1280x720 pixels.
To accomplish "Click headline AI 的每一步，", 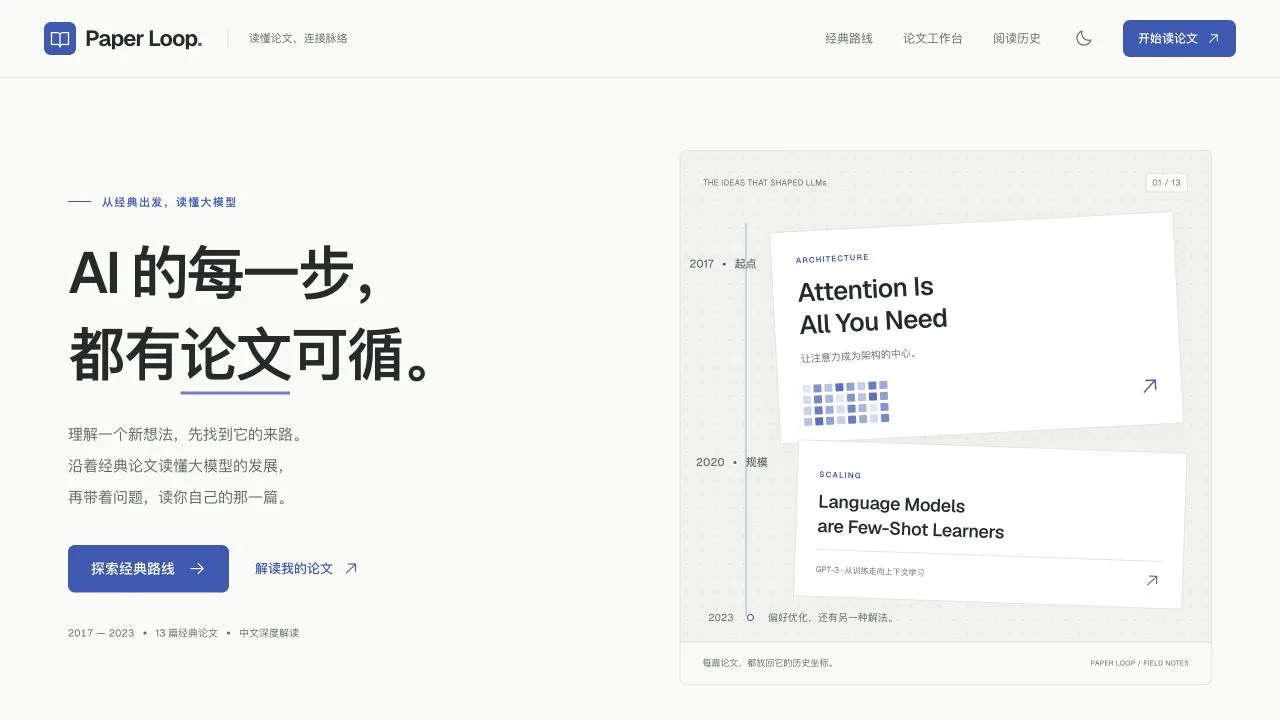I will point(223,272).
